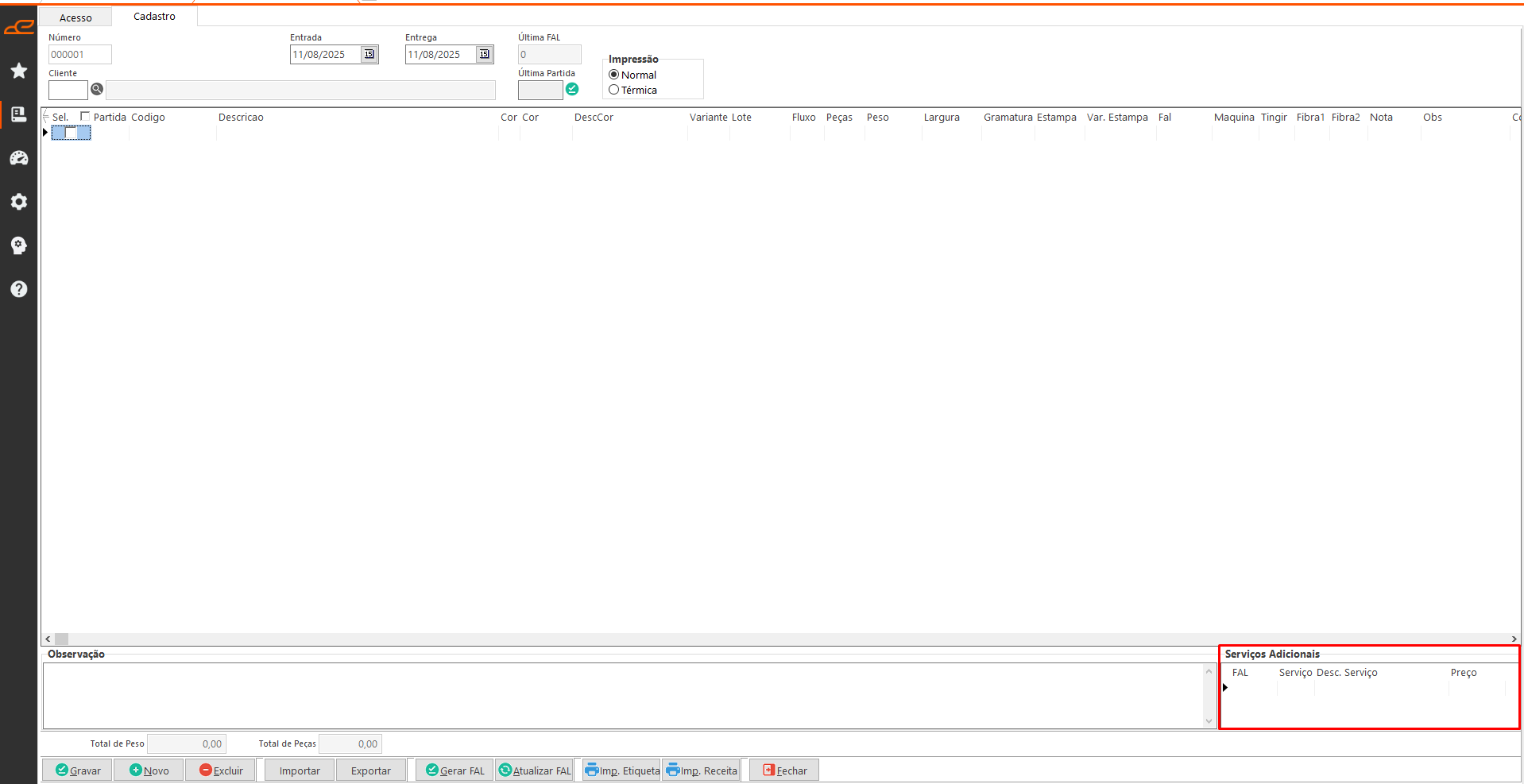Open the Entrada date calendar picker

coord(369,54)
